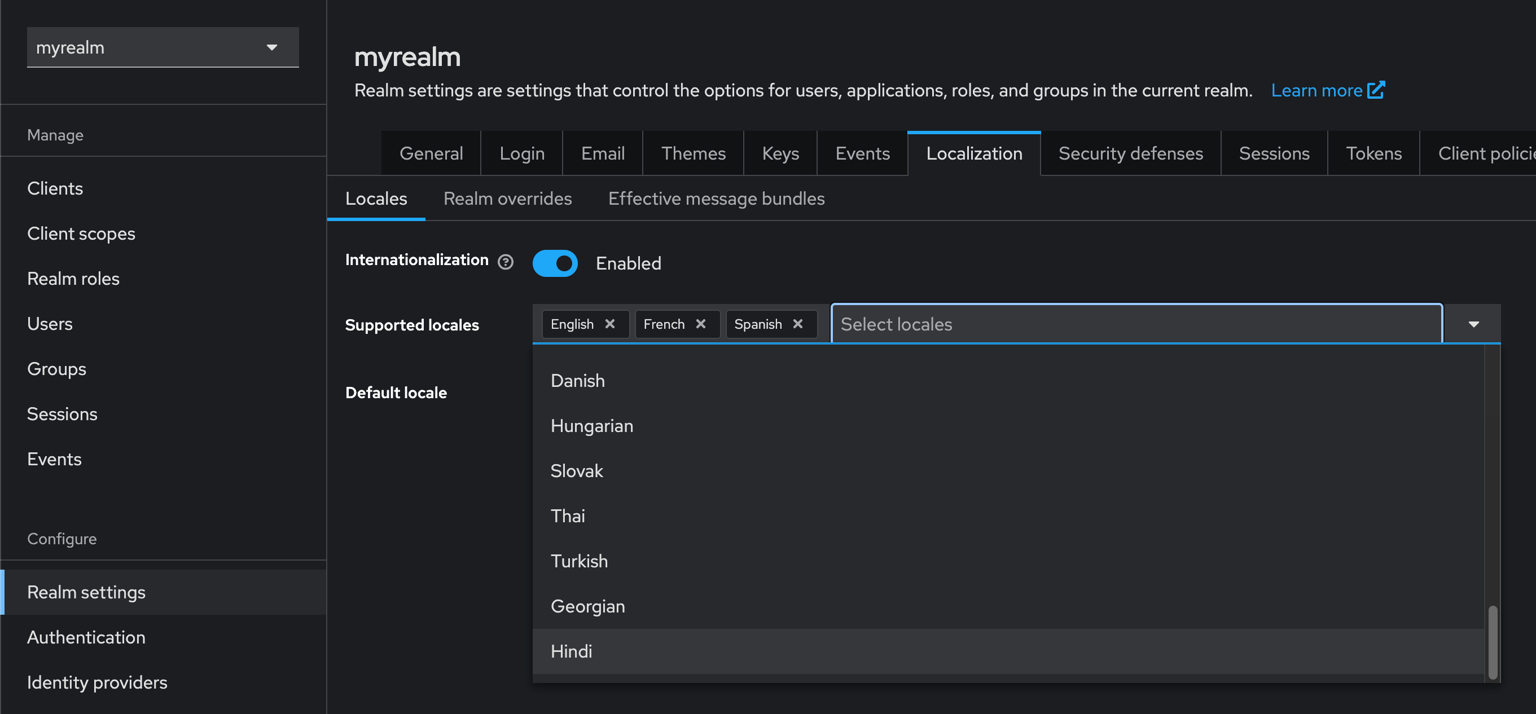Toggle the Internationalization switch off
This screenshot has width=1536, height=714.
tap(555, 263)
